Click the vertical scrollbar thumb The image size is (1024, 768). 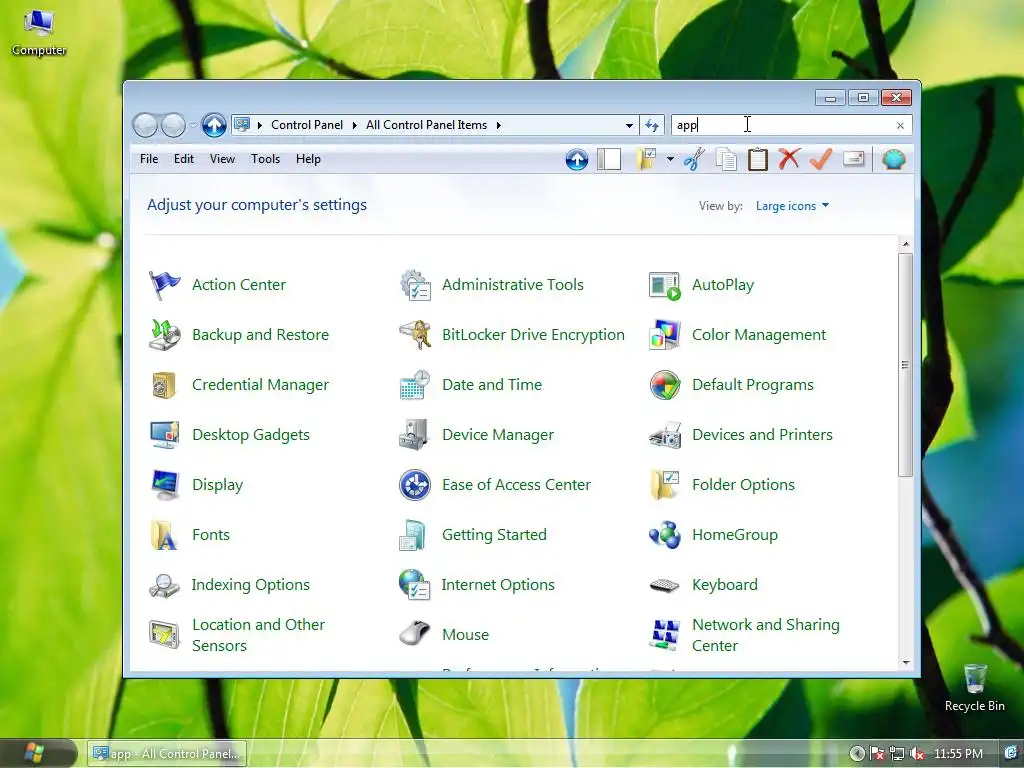point(905,364)
